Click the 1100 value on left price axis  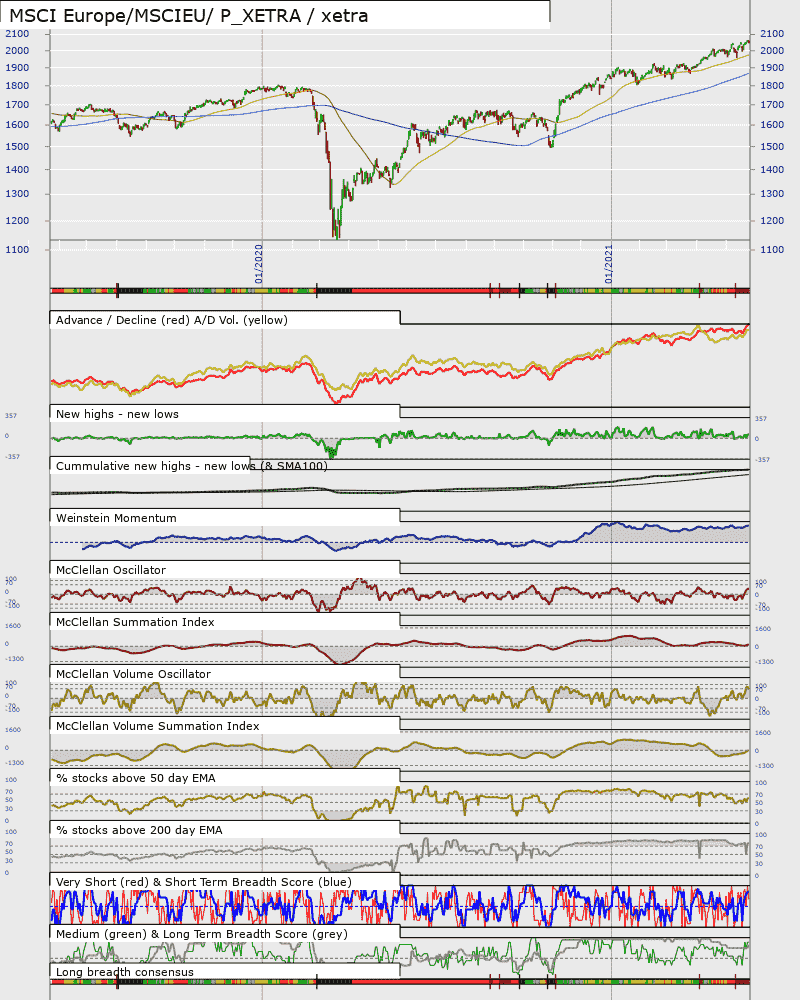(17, 249)
